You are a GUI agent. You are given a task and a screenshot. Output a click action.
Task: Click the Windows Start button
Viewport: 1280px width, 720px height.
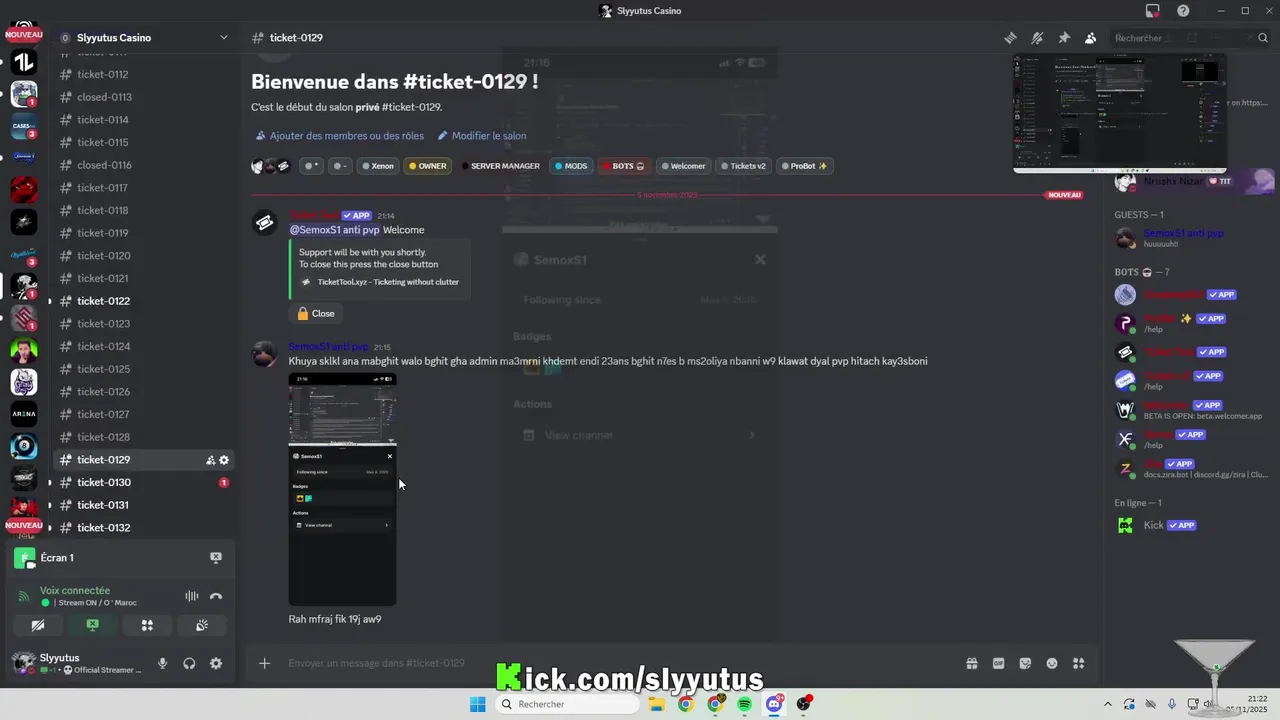(478, 704)
